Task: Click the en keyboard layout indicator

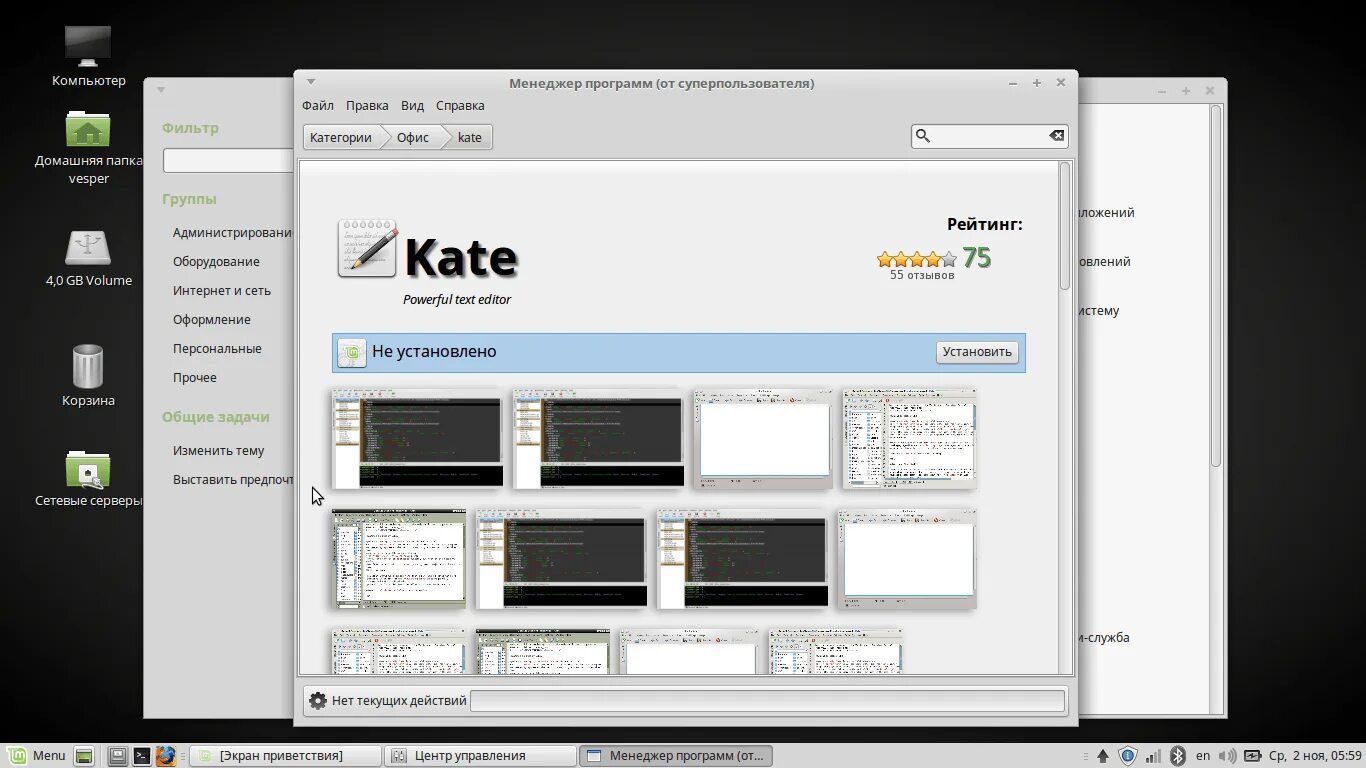Action: click(x=1203, y=756)
